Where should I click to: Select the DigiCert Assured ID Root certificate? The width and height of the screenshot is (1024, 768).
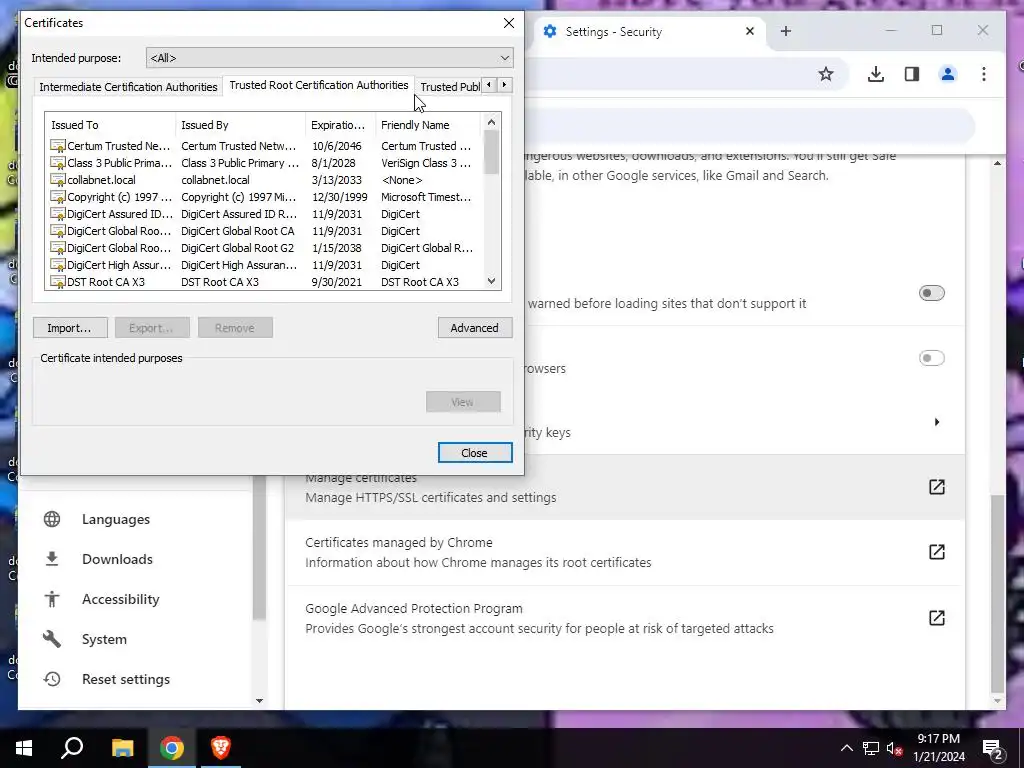264,214
